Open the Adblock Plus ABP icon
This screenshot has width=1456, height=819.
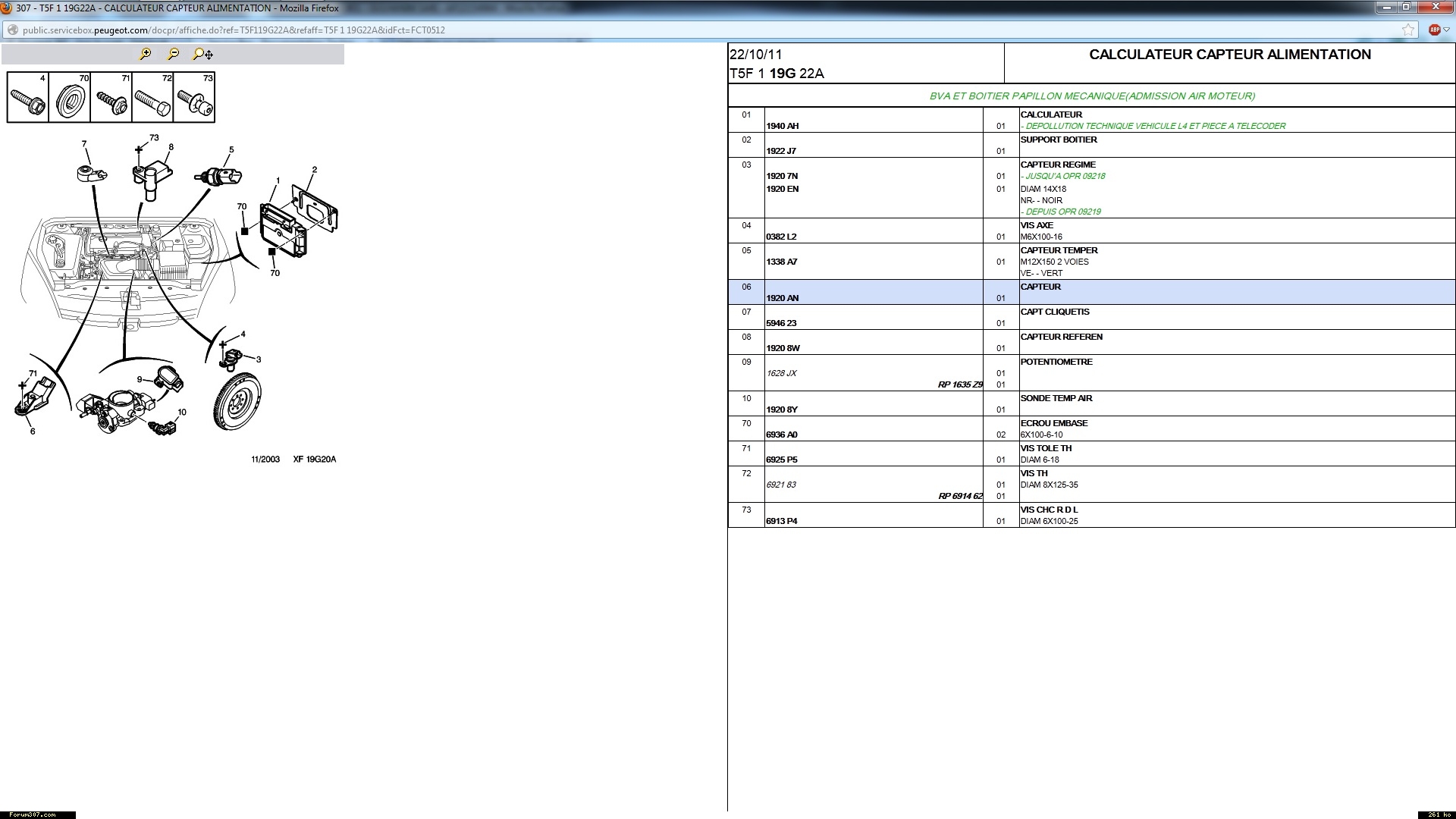[x=1435, y=30]
